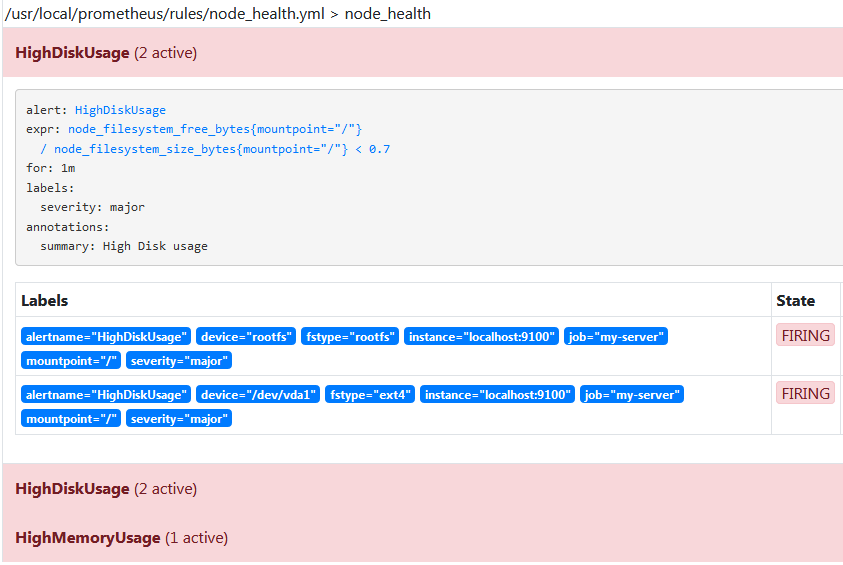
Task: Select the fstype="rootfs" label badge
Action: coord(350,337)
